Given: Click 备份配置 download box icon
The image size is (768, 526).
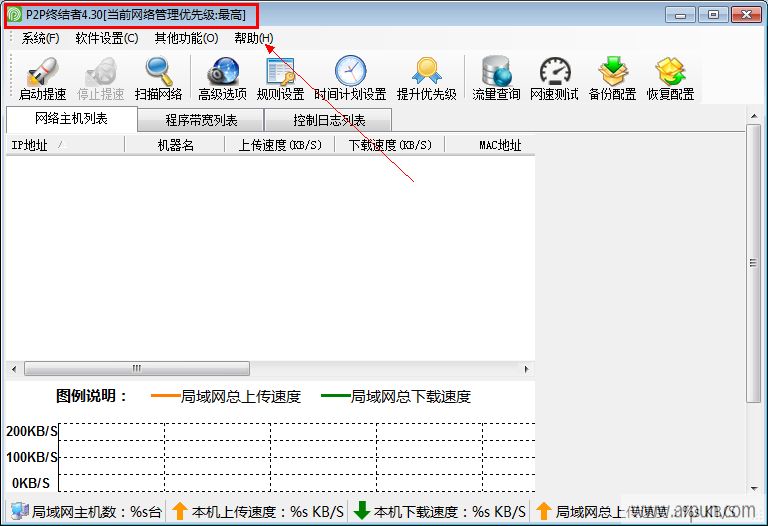Looking at the screenshot, I should tap(613, 71).
